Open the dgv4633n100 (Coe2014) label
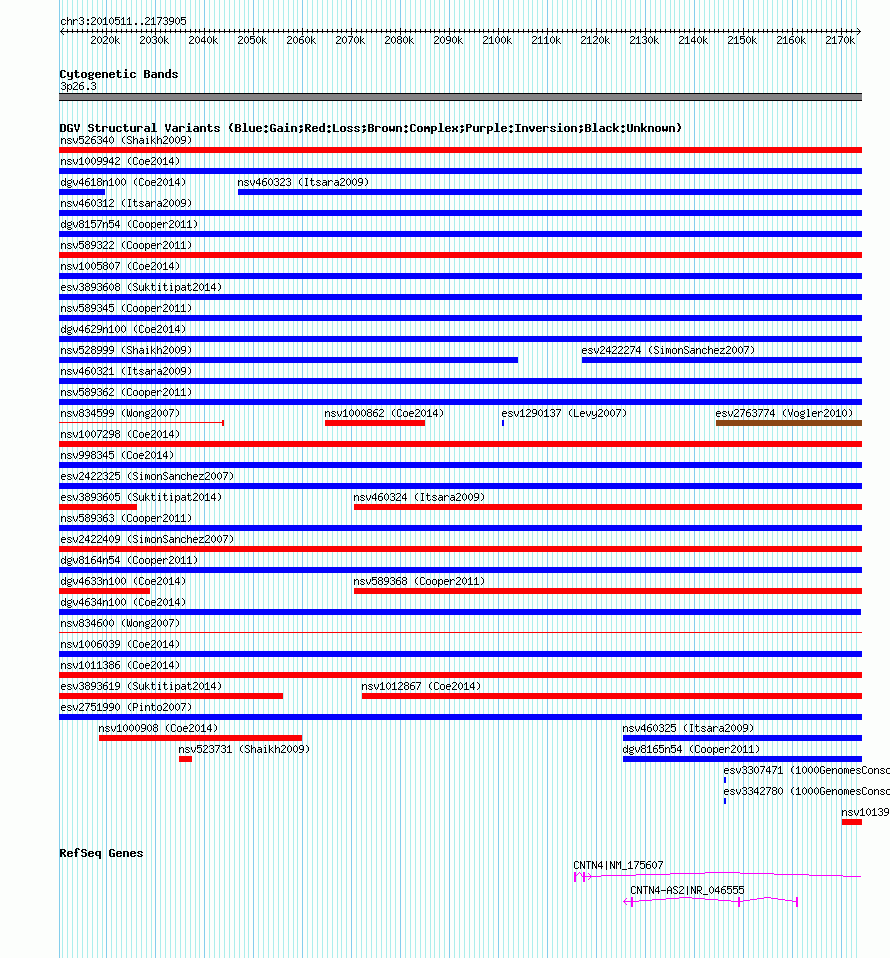890x958 pixels. click(123, 581)
